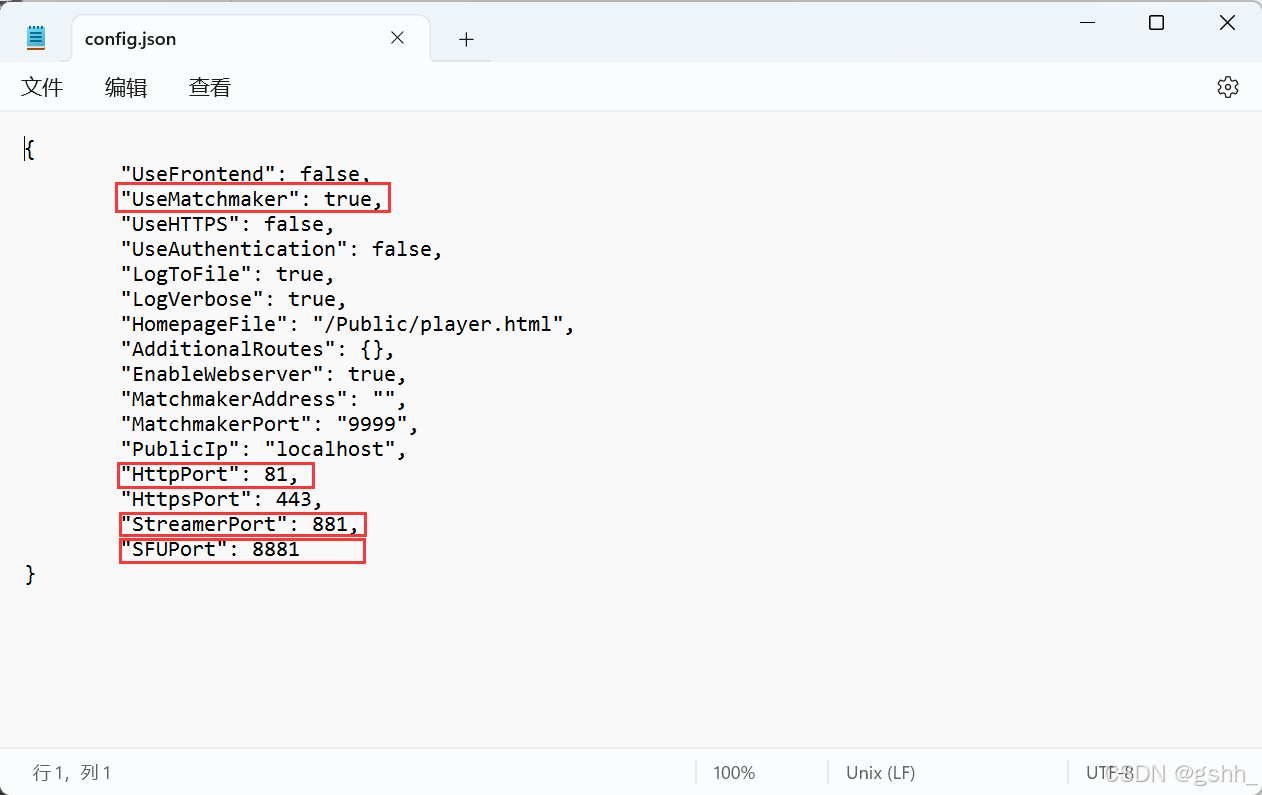The height and width of the screenshot is (795, 1262).
Task: Click the Notepad app icon in title bar
Action: point(36,38)
